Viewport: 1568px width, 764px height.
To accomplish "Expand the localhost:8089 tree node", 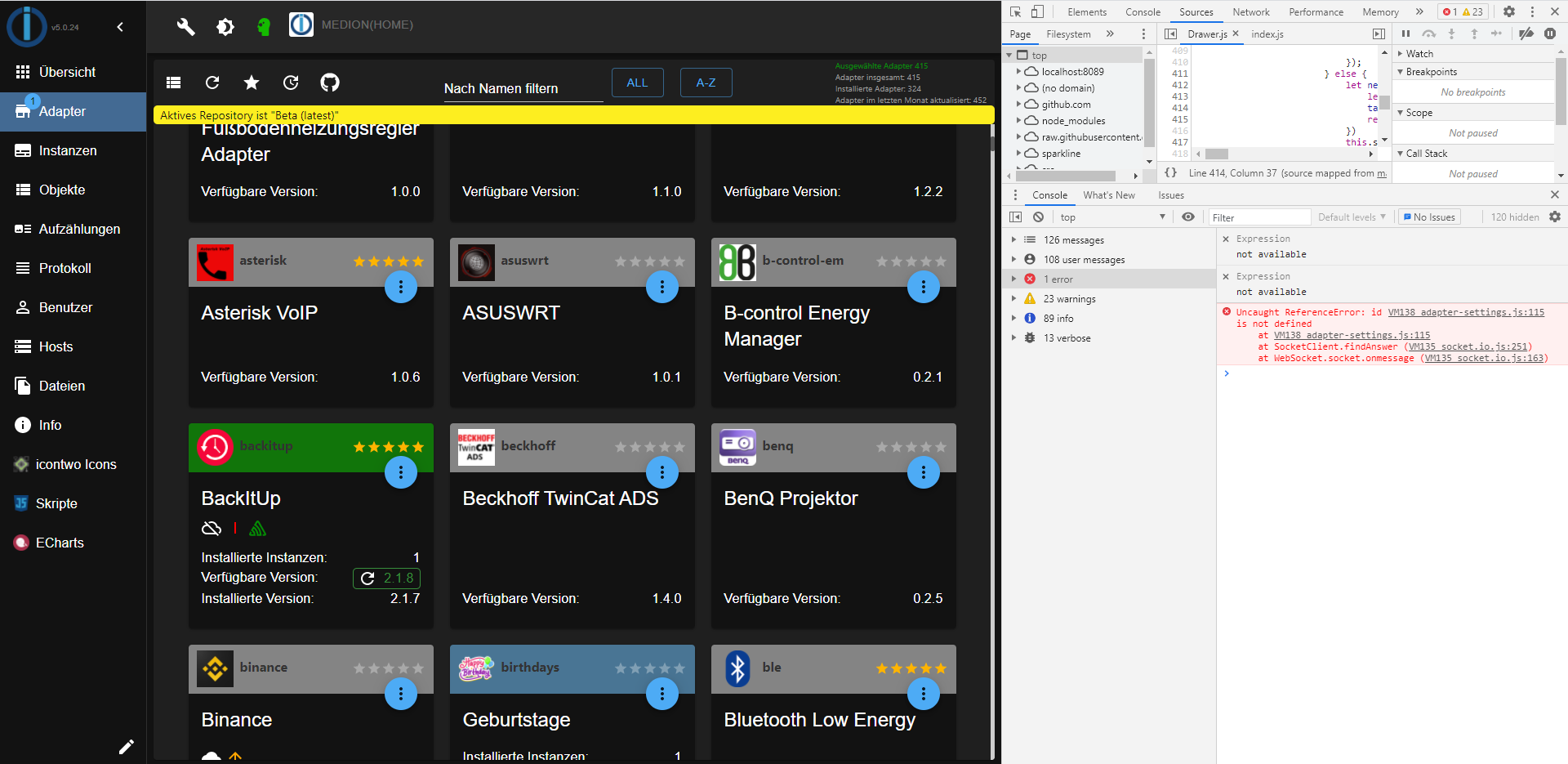I will pyautogui.click(x=1018, y=71).
